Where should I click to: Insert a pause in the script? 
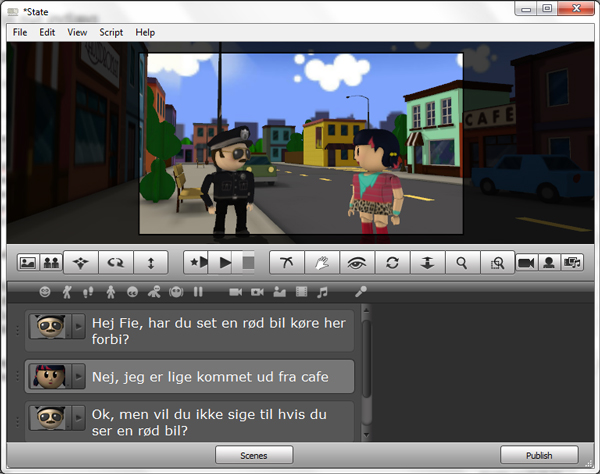[198, 292]
